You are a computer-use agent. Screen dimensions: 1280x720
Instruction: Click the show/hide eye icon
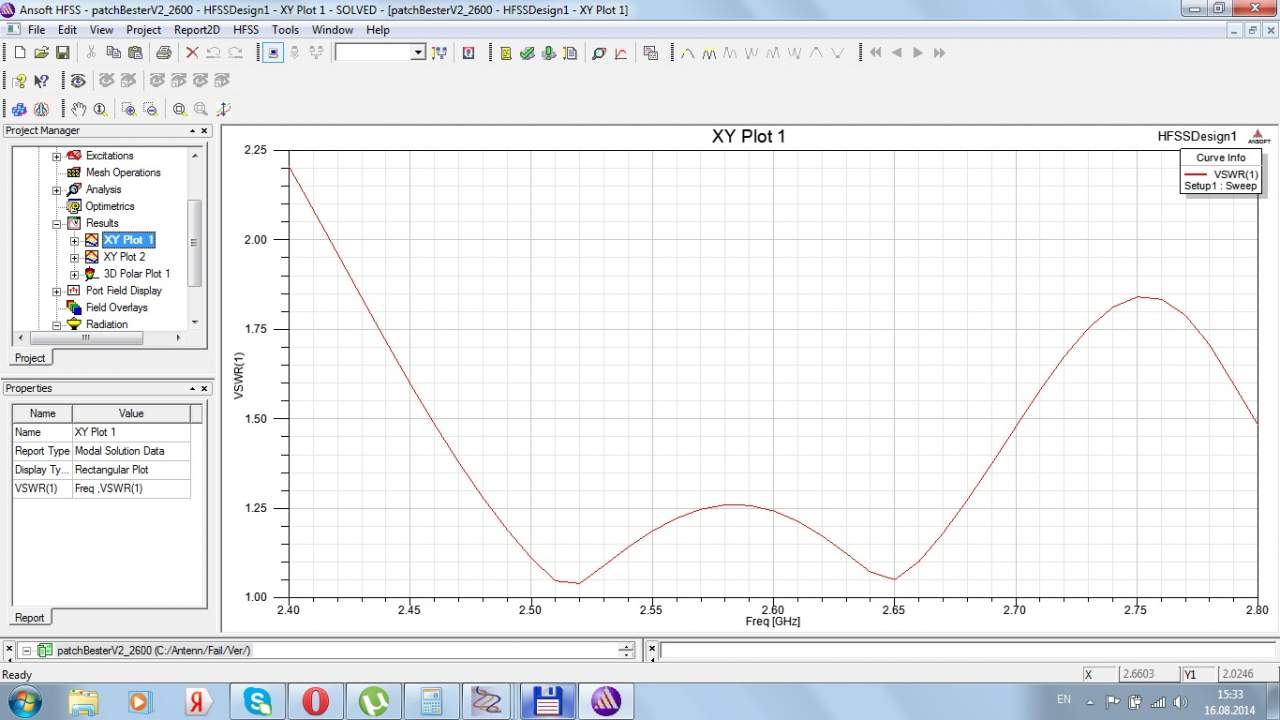78,81
